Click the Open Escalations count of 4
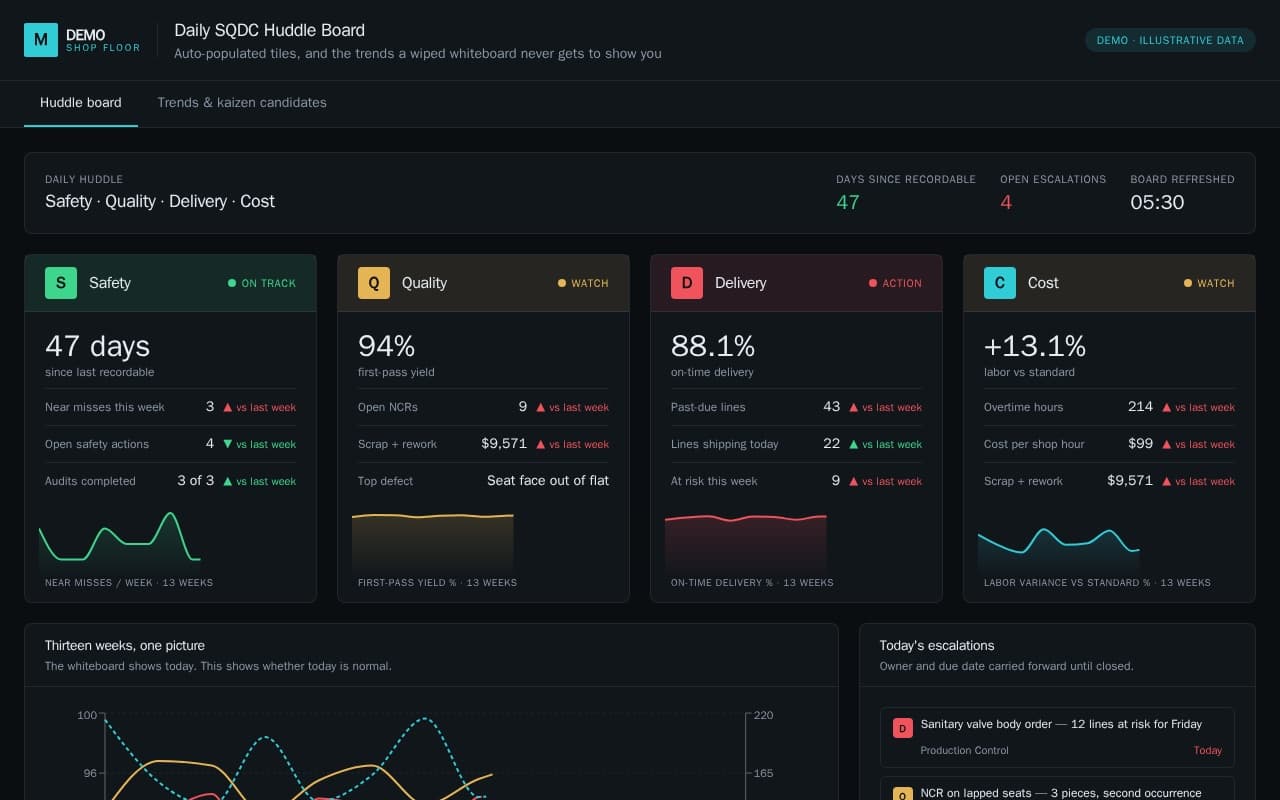The height and width of the screenshot is (800, 1280). 1006,202
